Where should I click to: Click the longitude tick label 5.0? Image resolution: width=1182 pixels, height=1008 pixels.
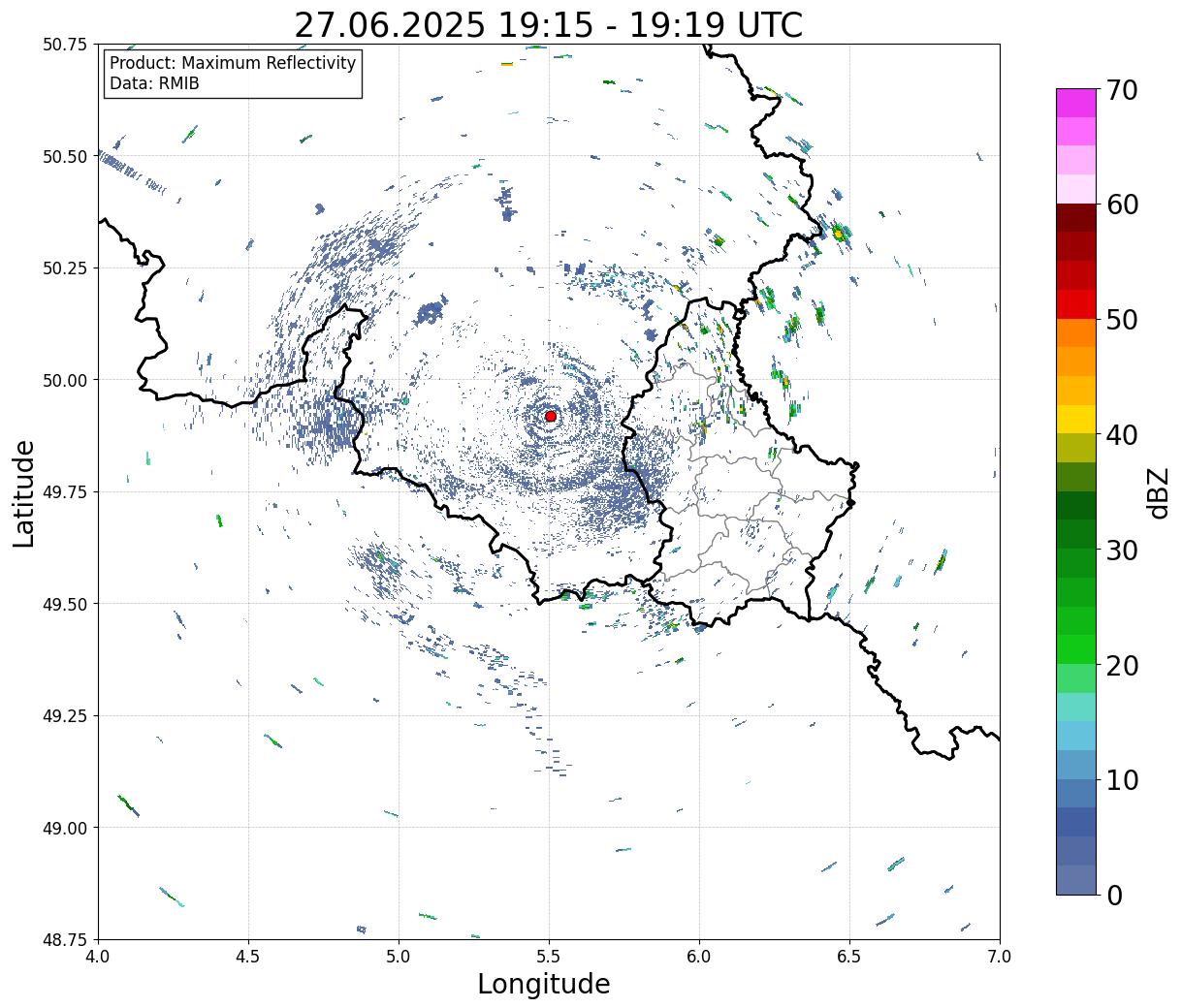[x=399, y=957]
